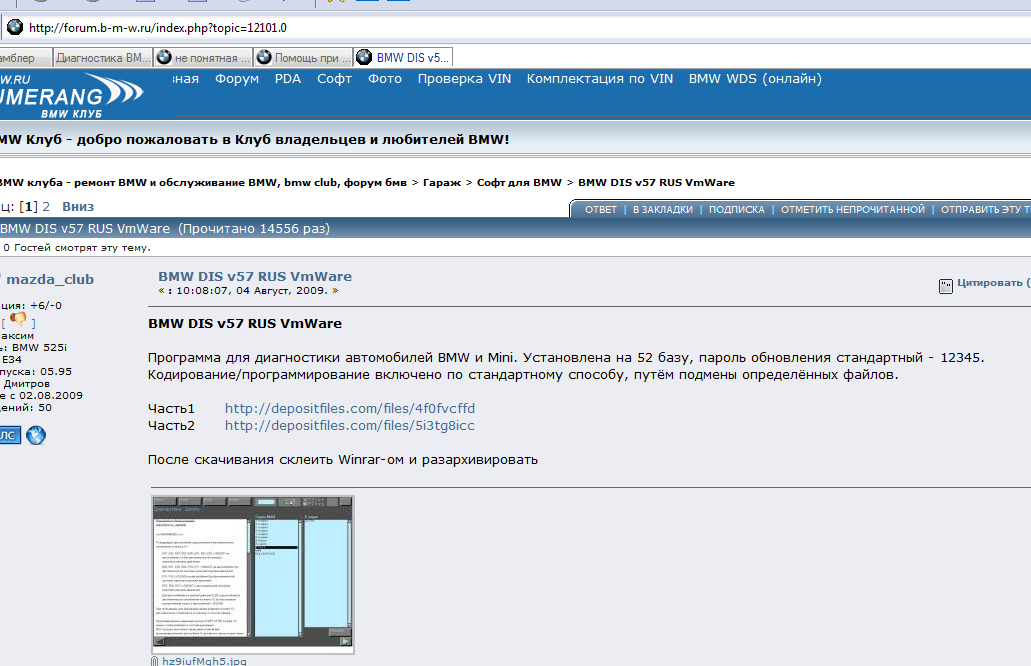This screenshot has height=666, width=1031.
Task: Switch to the 'Помощь при ...' tab
Action: (x=304, y=58)
